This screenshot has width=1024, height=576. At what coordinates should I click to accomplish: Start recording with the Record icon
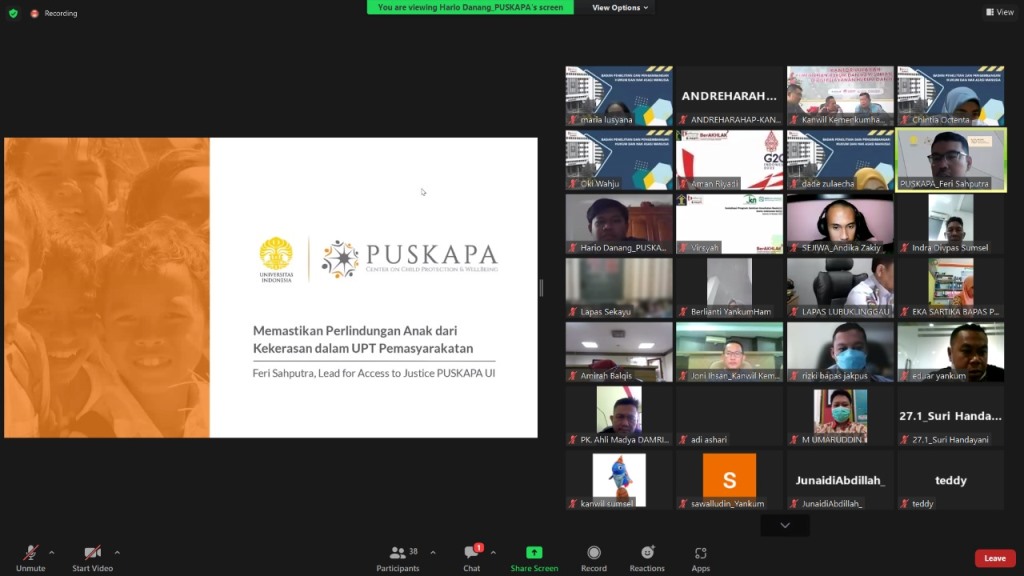point(594,553)
